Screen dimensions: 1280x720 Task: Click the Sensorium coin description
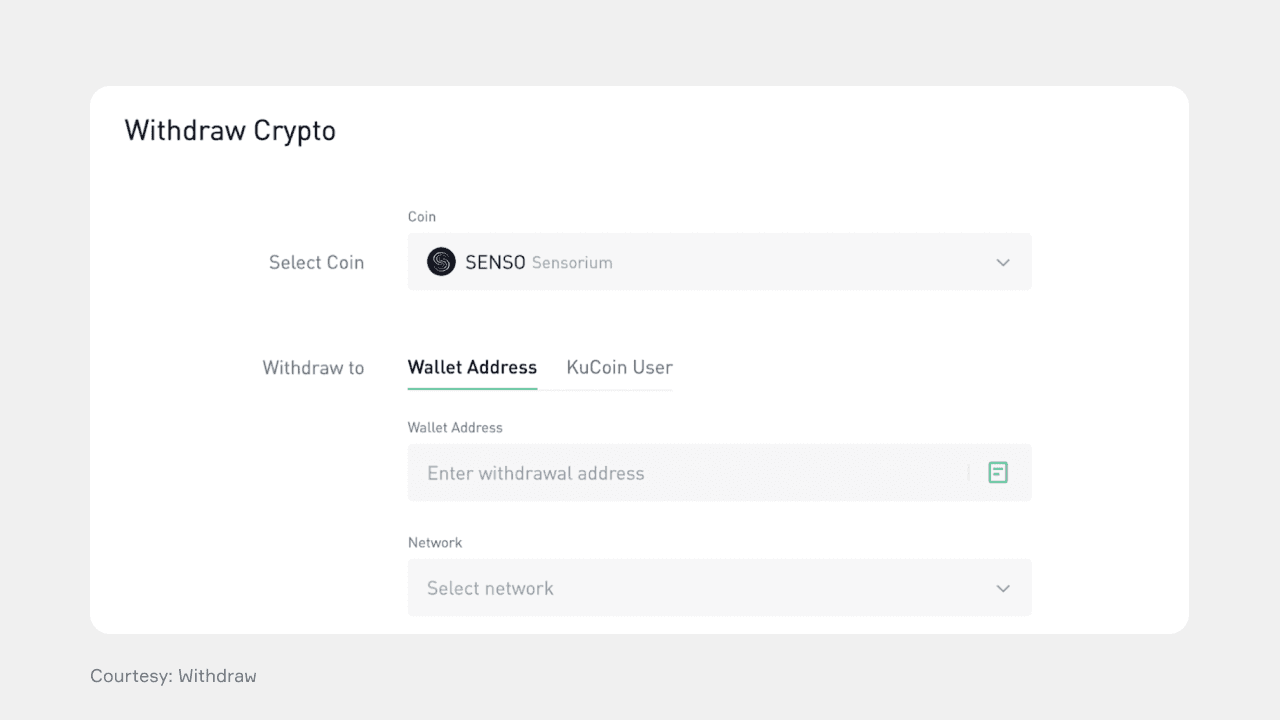point(572,263)
